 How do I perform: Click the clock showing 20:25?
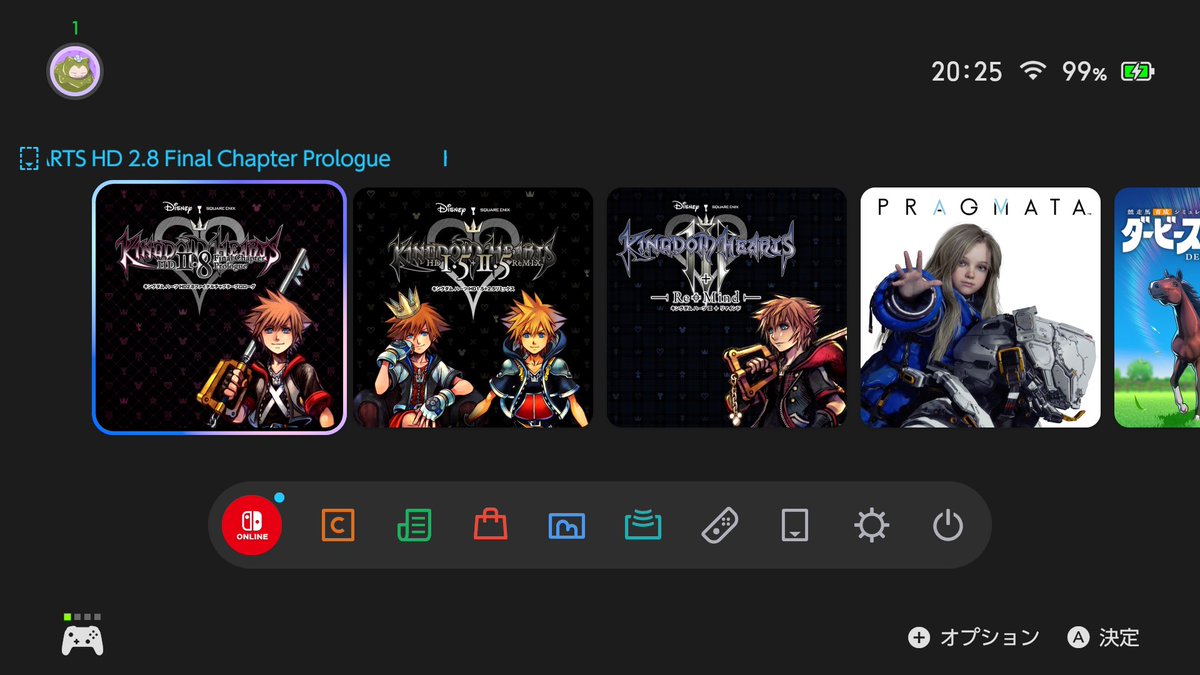(966, 72)
